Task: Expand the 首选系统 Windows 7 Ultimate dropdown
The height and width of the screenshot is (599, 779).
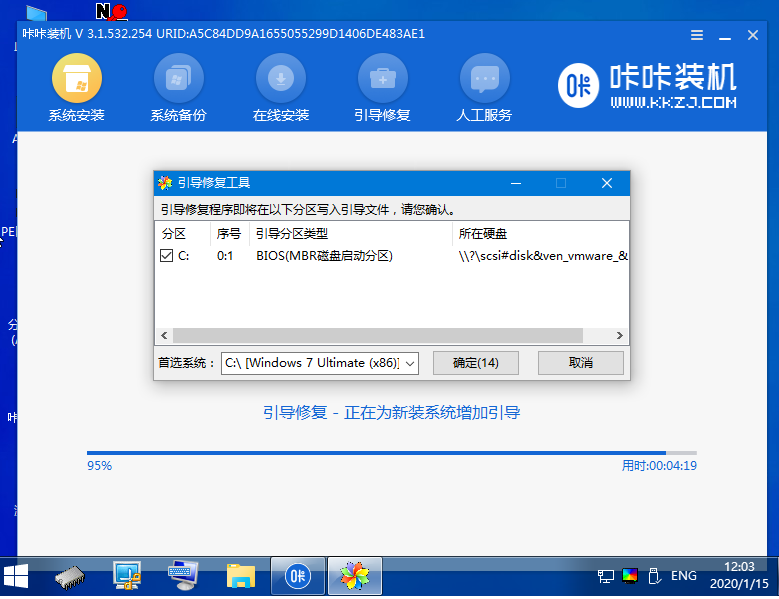Action: 409,363
